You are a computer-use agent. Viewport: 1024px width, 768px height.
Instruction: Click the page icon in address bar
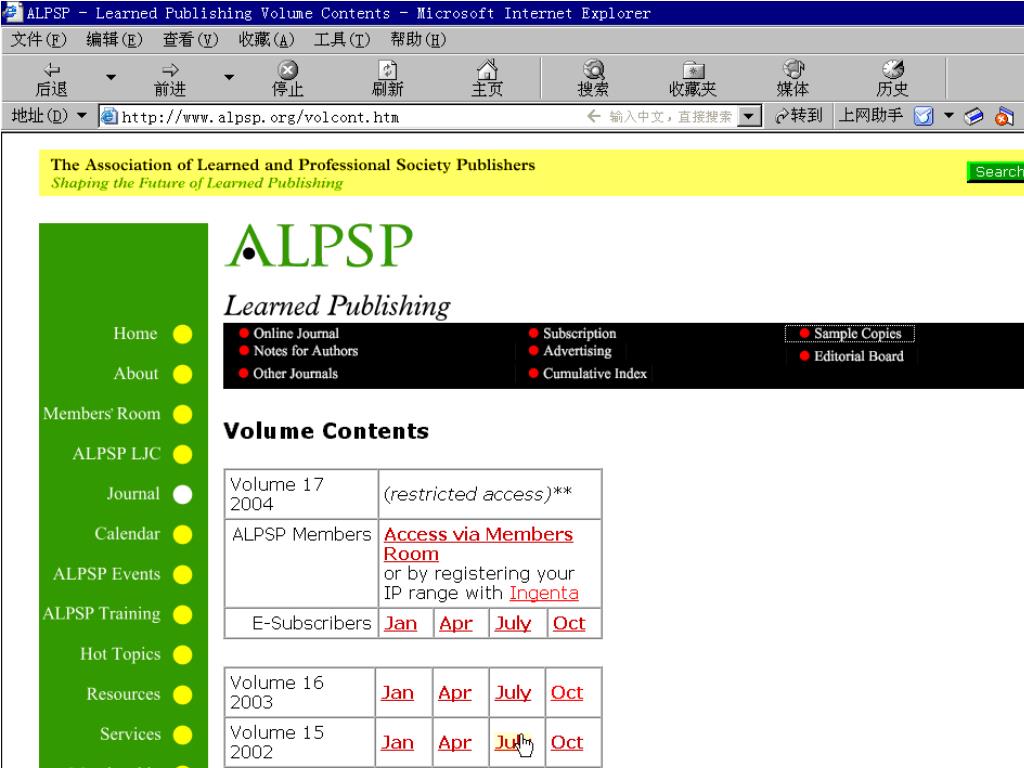(x=108, y=116)
